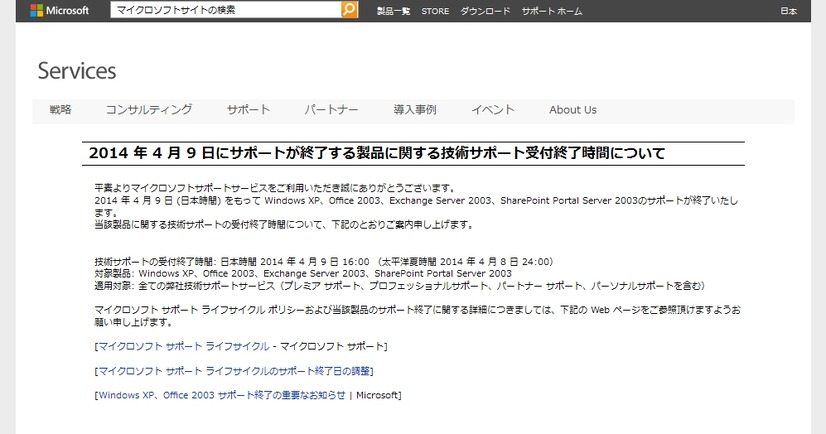Image resolution: width=826 pixels, height=434 pixels.
Task: Focus the マイクロソフトサイトの検索 search field
Action: coord(225,9)
